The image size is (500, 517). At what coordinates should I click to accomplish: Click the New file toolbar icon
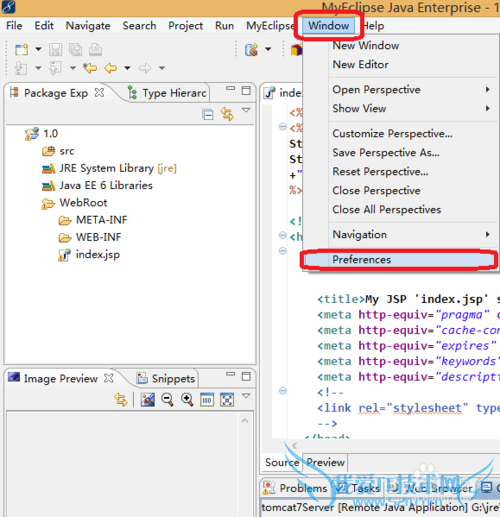[x=22, y=50]
